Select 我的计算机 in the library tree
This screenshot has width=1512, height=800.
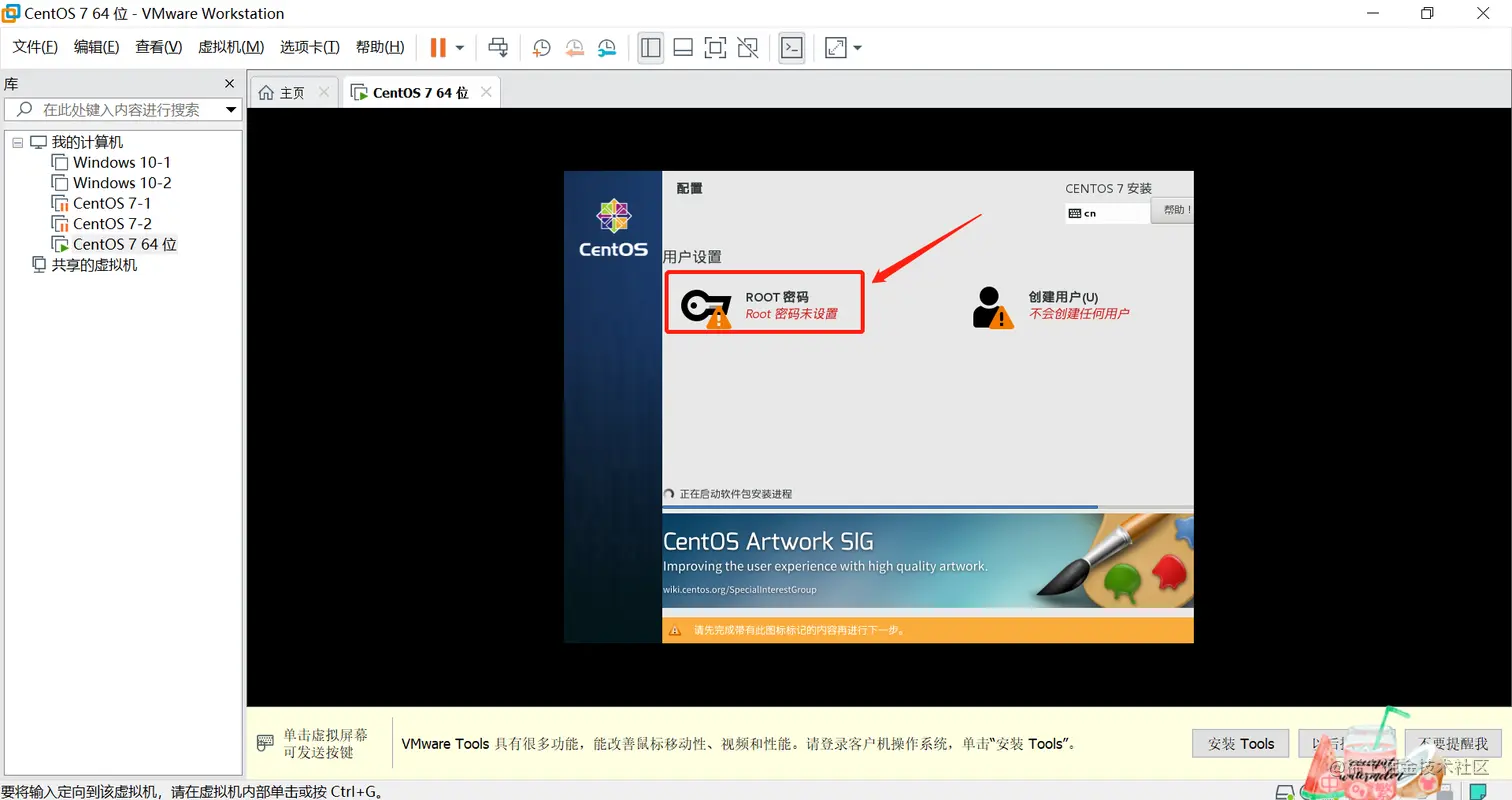click(87, 142)
